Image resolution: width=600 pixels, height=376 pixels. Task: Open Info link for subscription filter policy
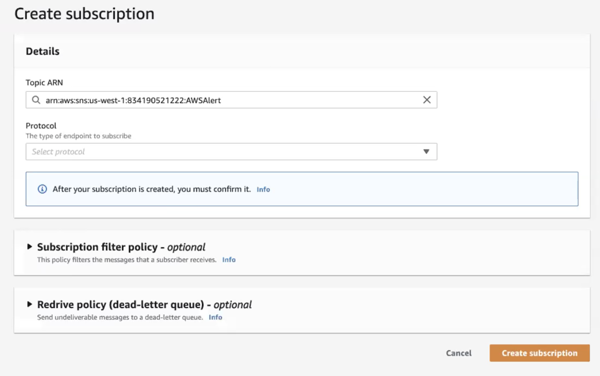click(229, 260)
